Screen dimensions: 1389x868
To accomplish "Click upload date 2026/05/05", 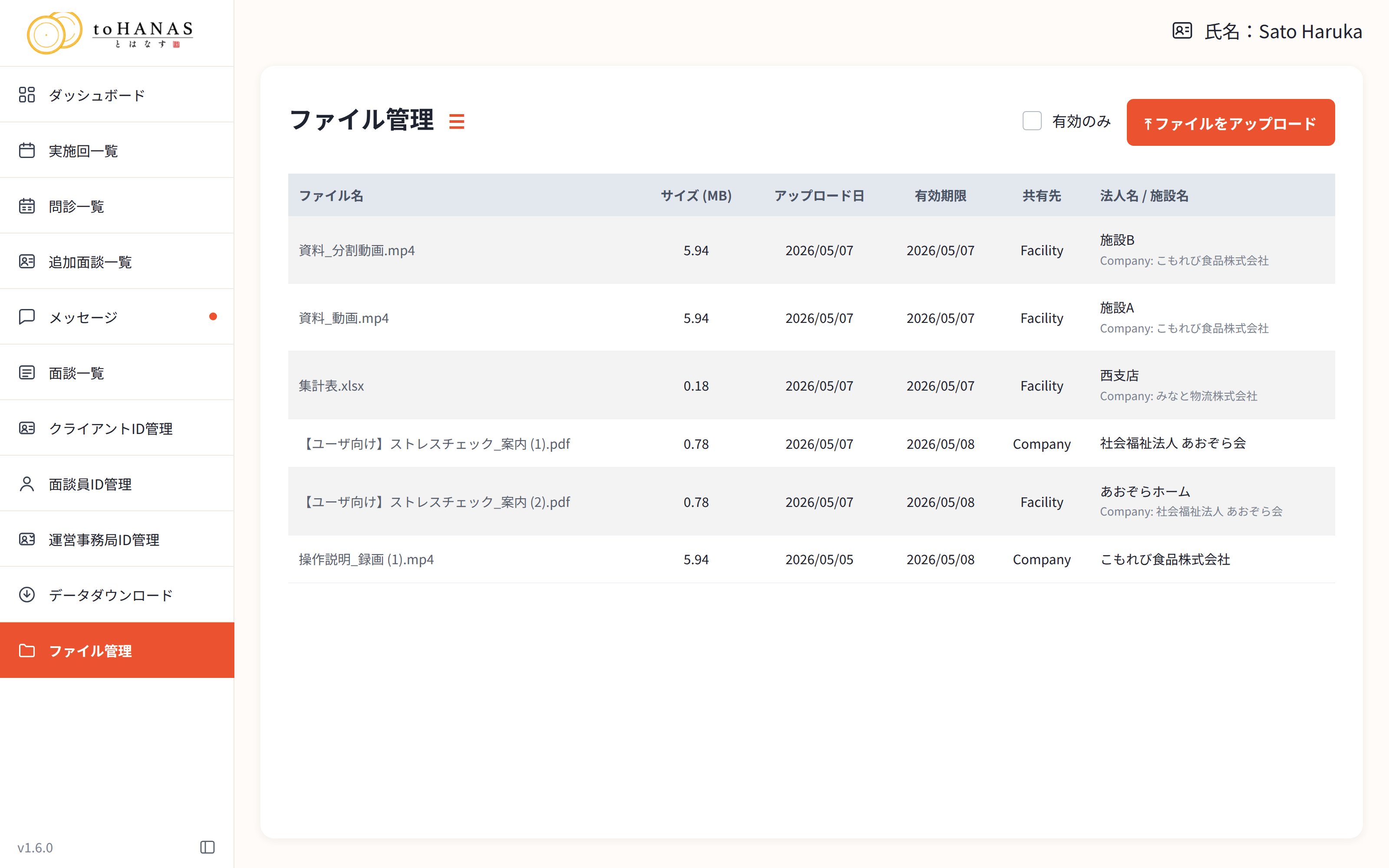I will click(819, 559).
